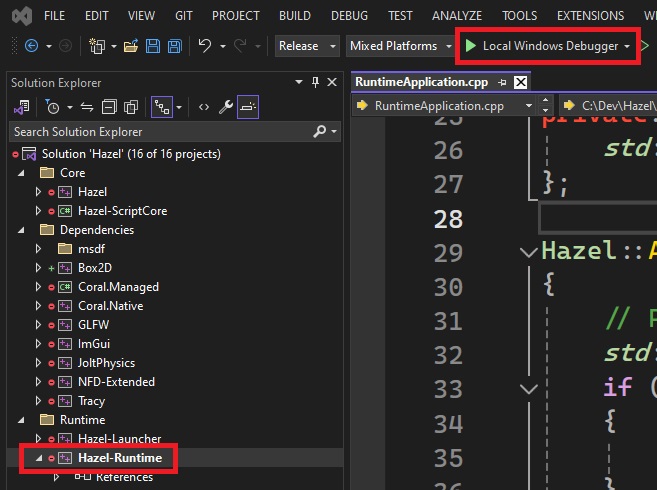Open Solution Explorer window options dropdown
657x490 pixels.
point(299,82)
